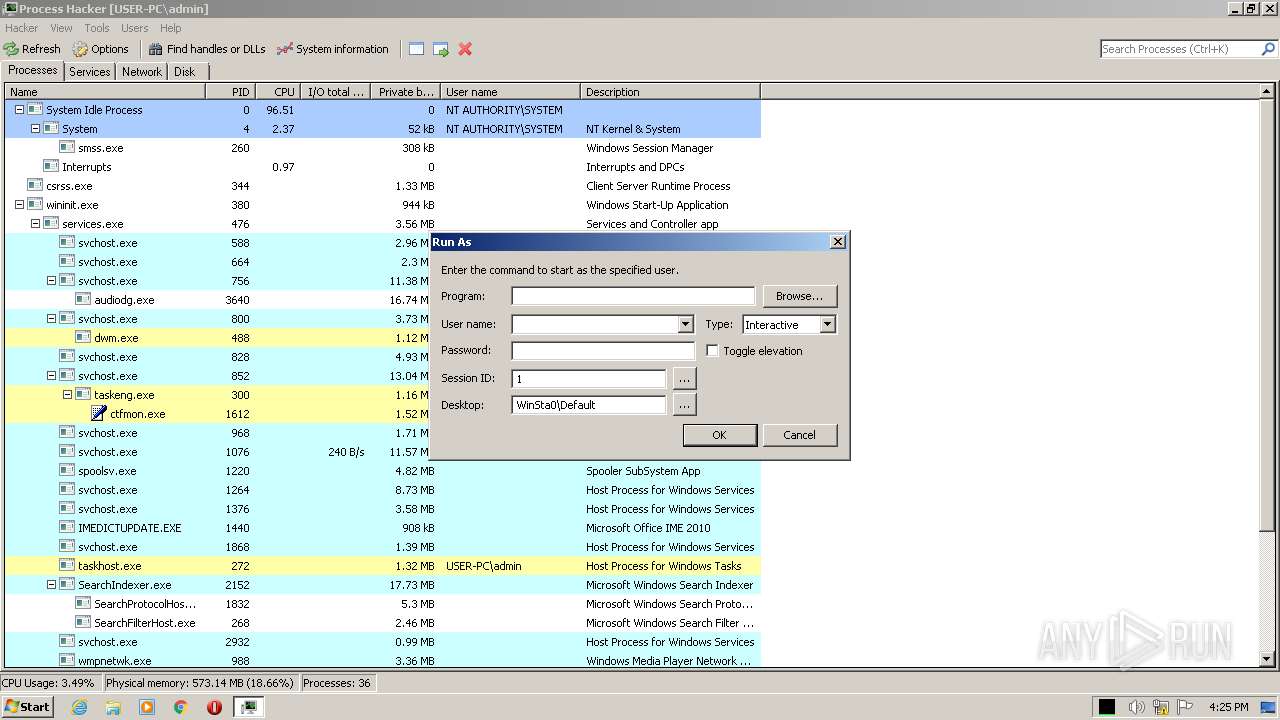Click OK in Run As dialog
Image resolution: width=1280 pixels, height=720 pixels.
coord(719,435)
